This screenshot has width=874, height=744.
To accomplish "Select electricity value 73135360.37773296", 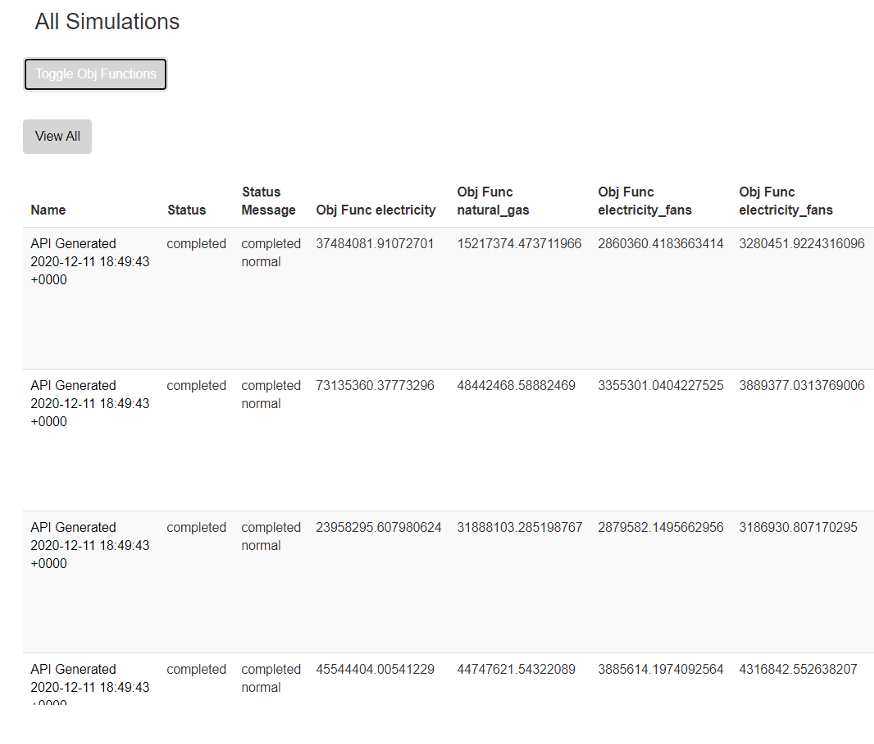I will [x=375, y=386].
